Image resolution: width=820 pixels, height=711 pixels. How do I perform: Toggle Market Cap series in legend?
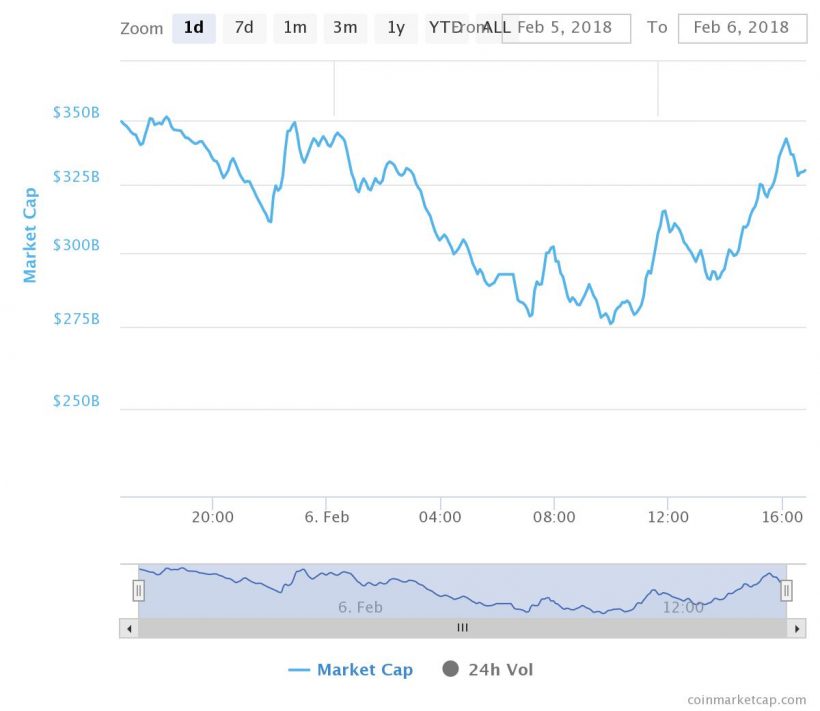[364, 670]
